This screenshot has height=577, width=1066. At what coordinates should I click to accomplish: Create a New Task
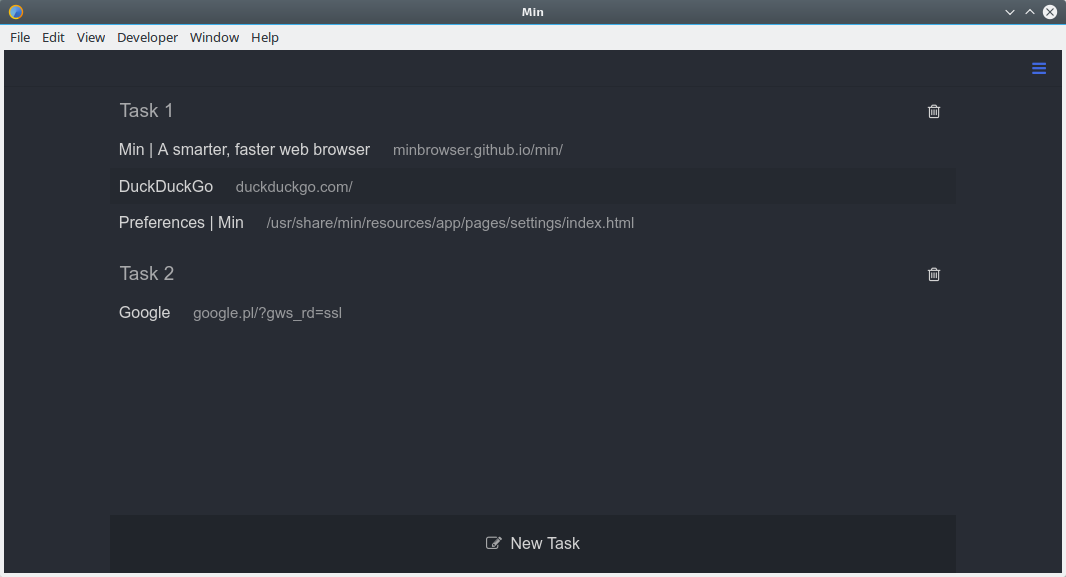(533, 544)
